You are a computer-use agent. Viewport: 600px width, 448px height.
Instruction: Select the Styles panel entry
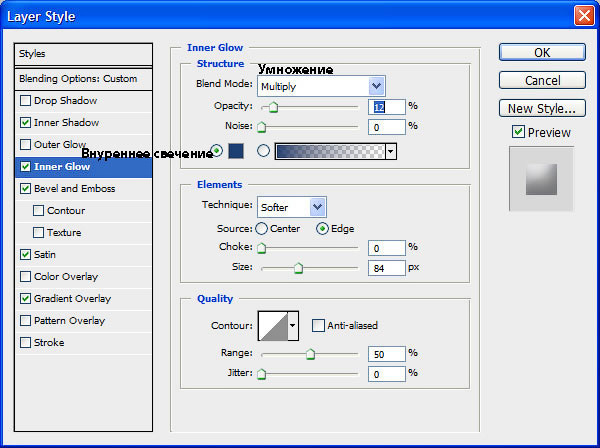tap(83, 54)
